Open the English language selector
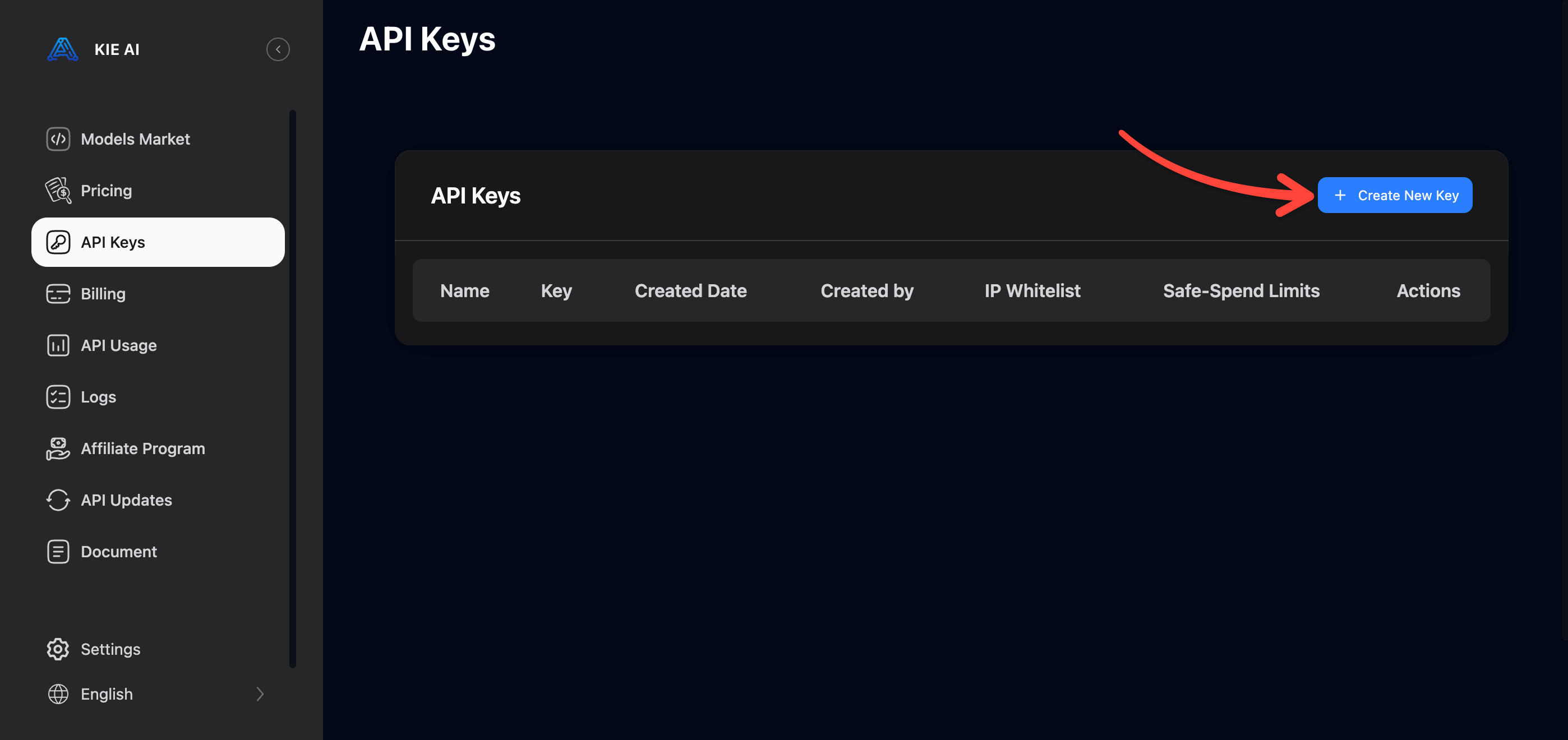1568x740 pixels. [x=156, y=695]
